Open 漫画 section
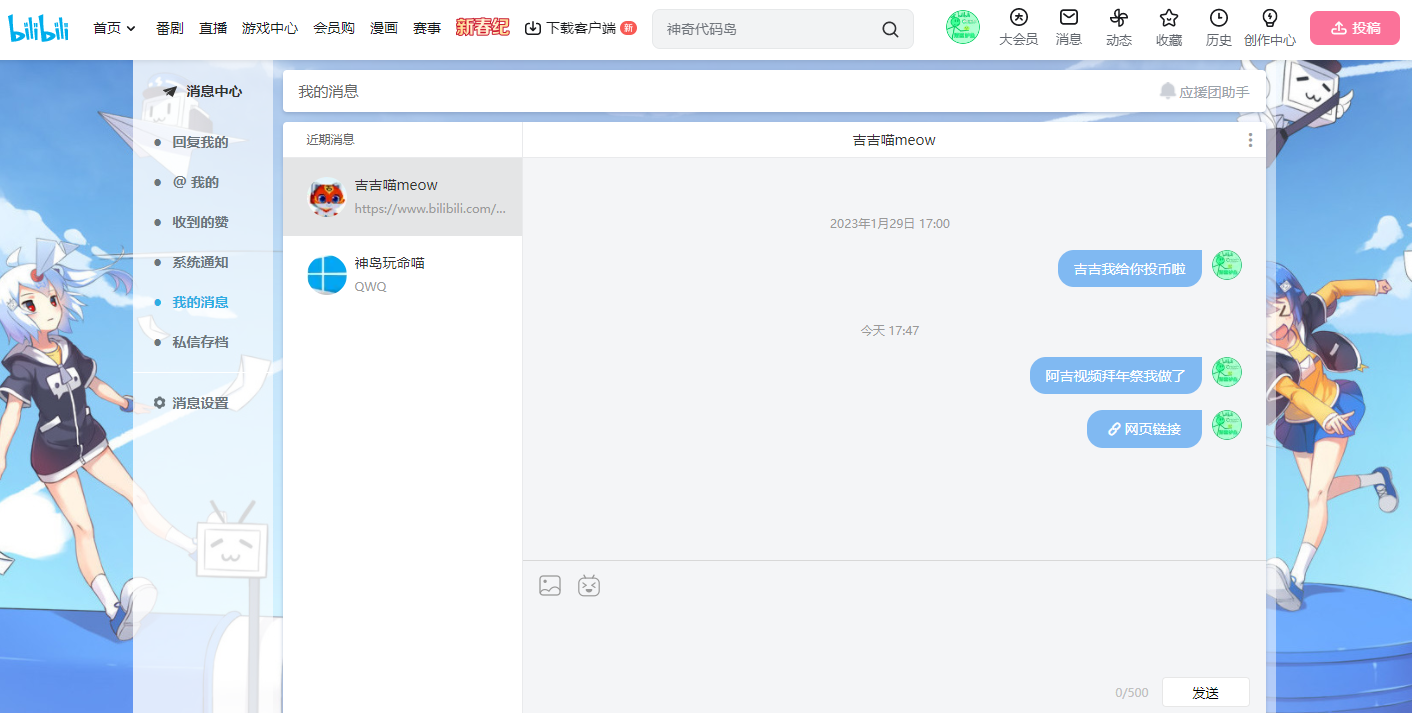This screenshot has height=713, width=1412. pos(384,28)
